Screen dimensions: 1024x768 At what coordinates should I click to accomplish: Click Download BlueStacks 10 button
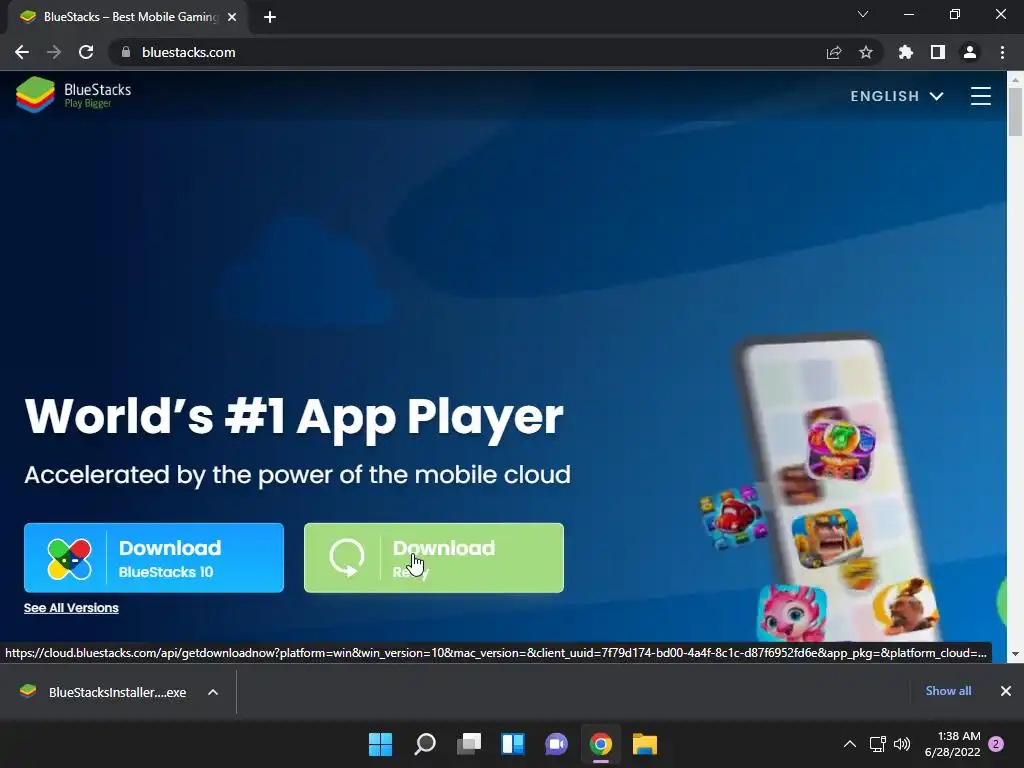click(x=154, y=558)
